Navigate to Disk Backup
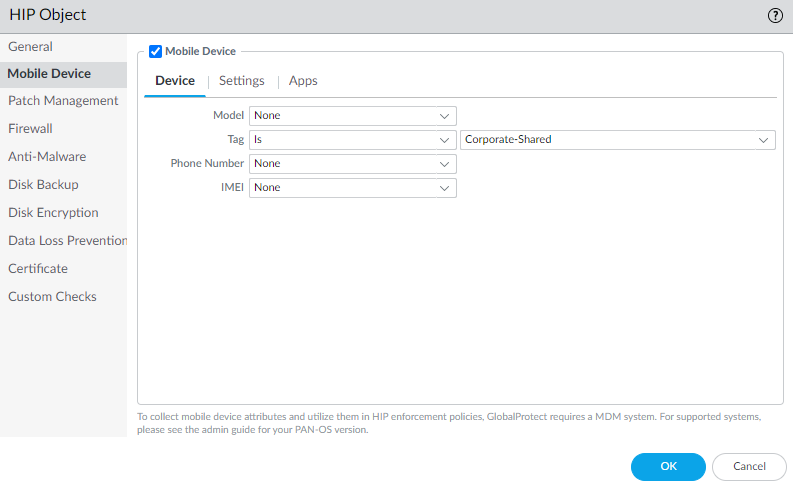The width and height of the screenshot is (793, 492). coord(43,185)
